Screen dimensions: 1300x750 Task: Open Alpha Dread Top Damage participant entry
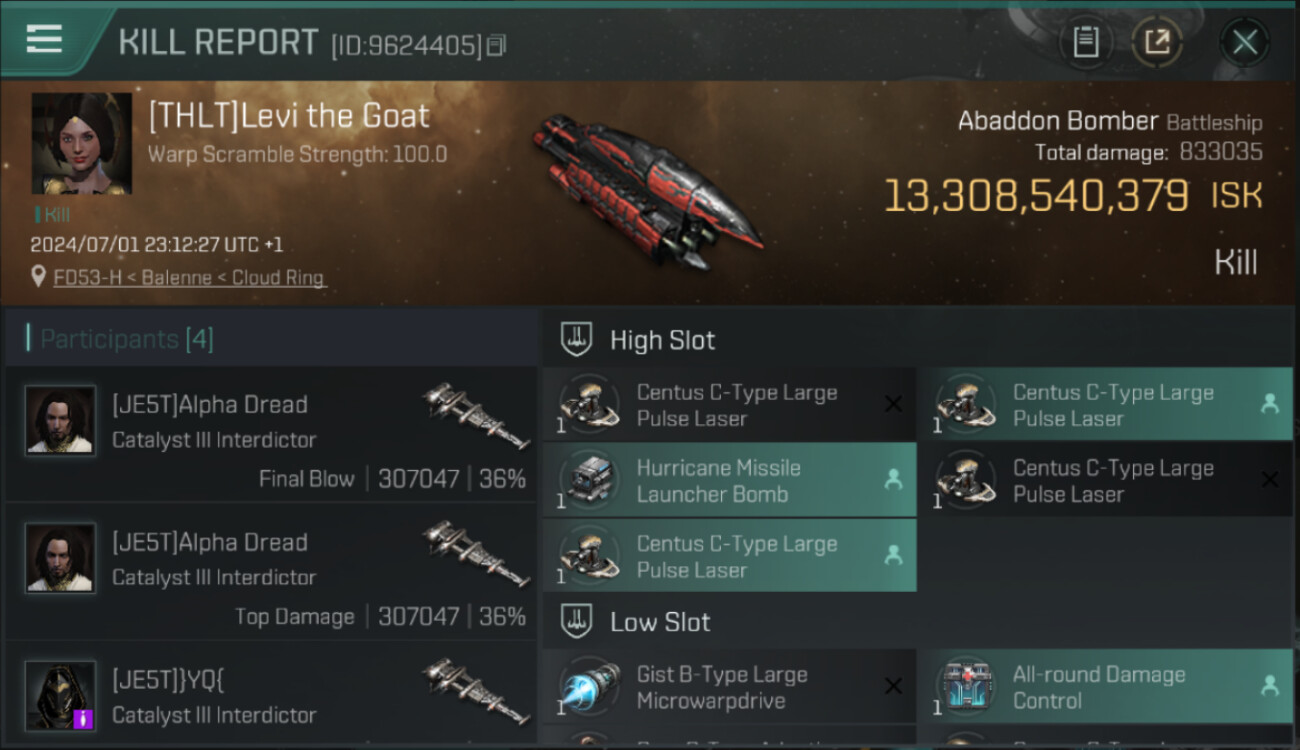[271, 571]
